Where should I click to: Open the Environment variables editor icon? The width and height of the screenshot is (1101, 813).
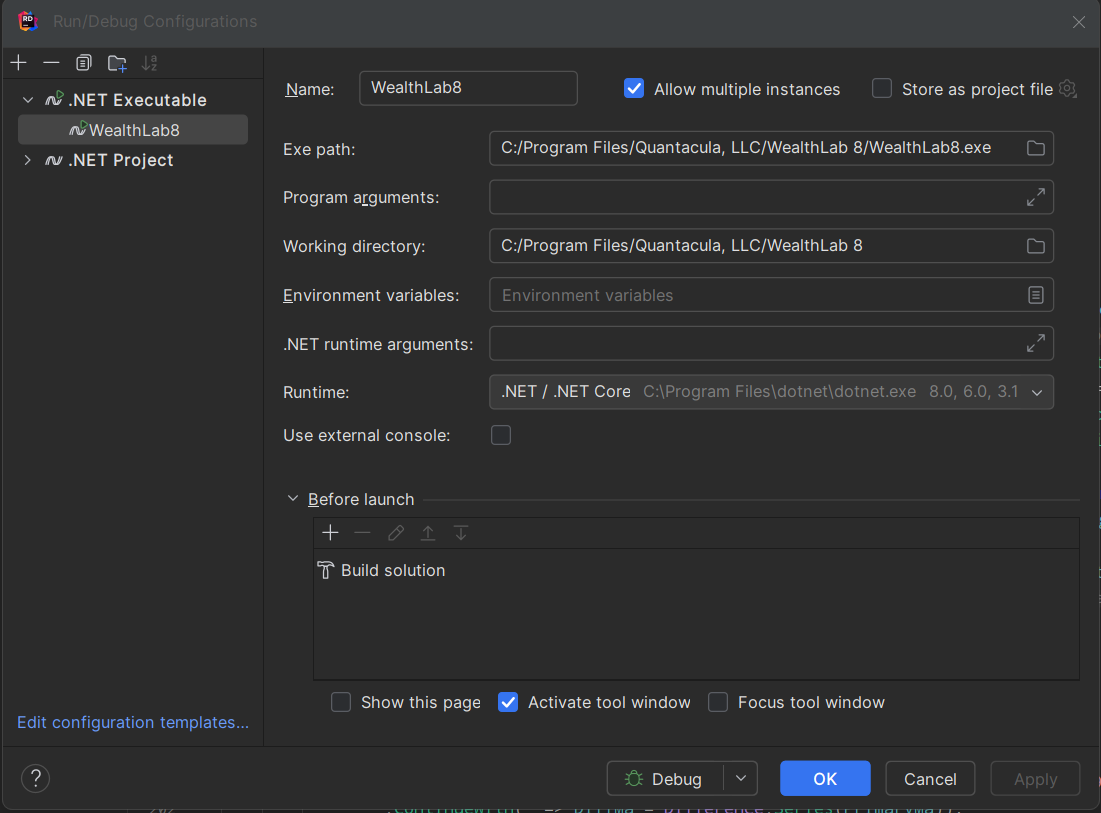[1036, 295]
